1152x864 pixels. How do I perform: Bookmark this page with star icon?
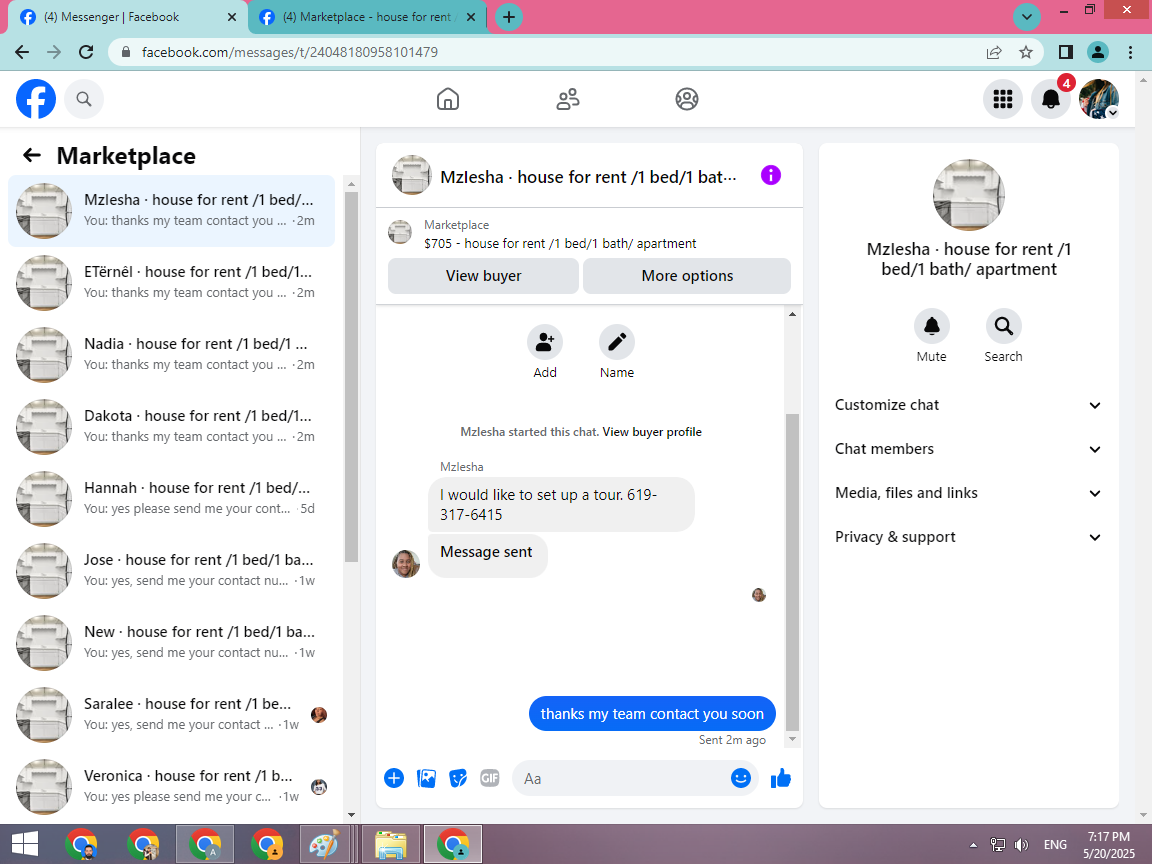tap(1026, 52)
